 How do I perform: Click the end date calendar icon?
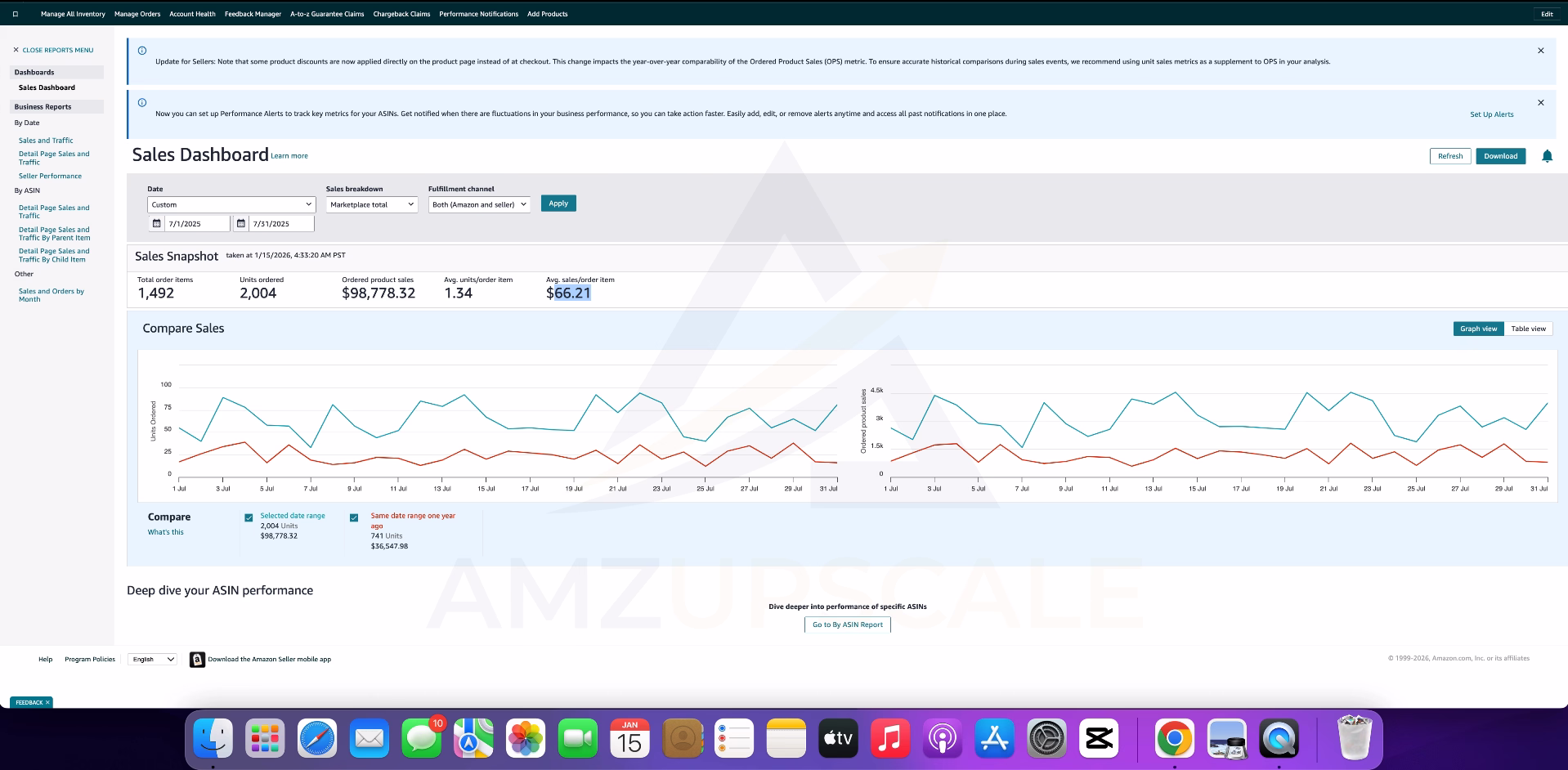coord(241,223)
